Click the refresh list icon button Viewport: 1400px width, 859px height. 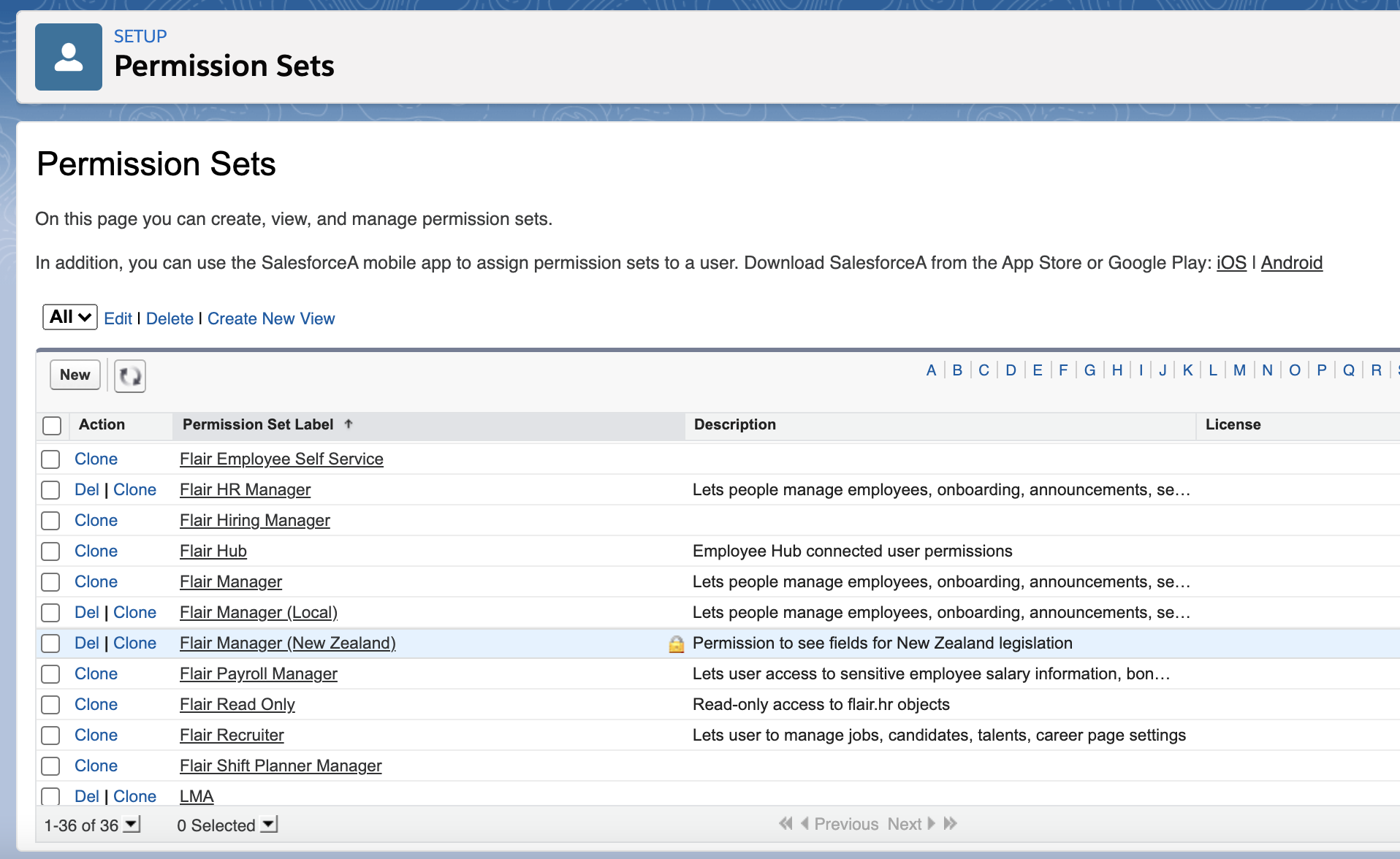(x=130, y=376)
